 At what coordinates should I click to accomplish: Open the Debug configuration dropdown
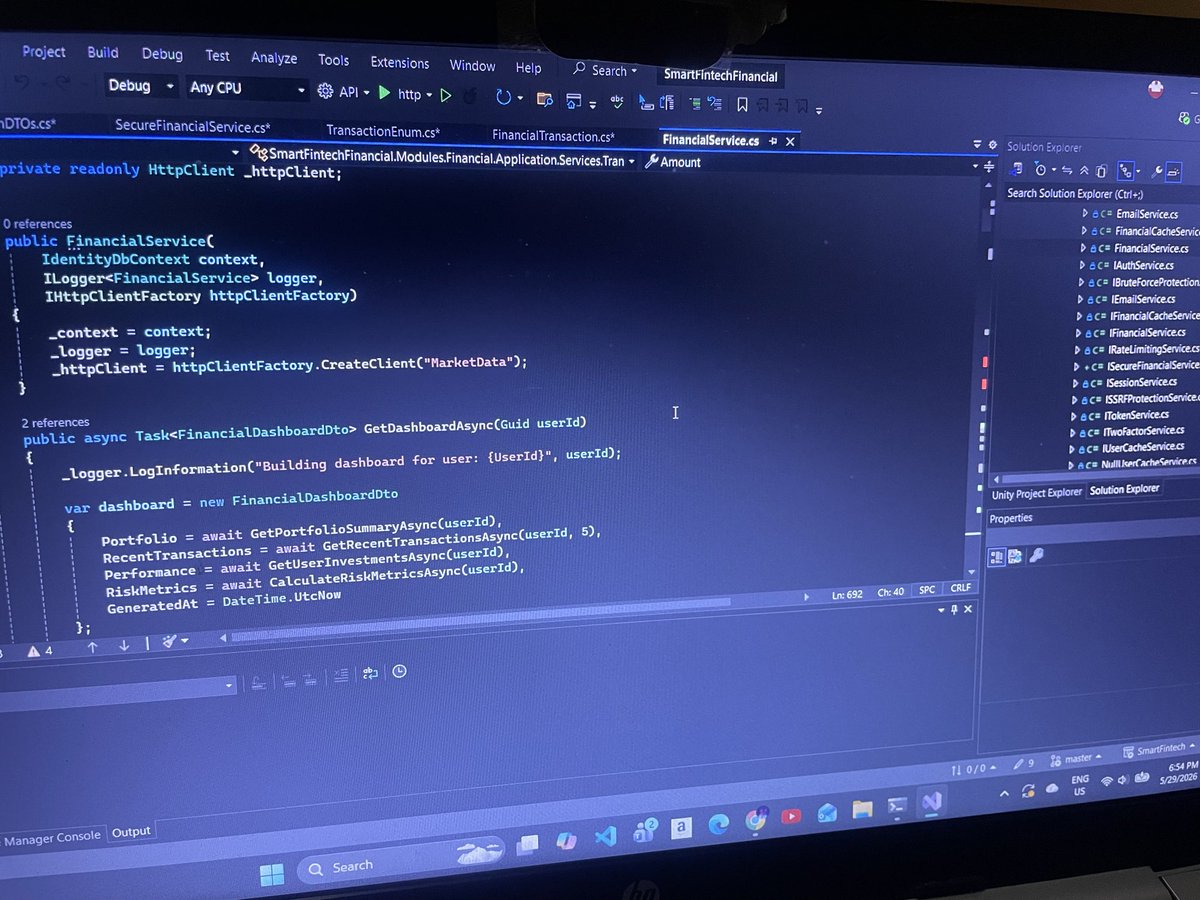coord(141,86)
